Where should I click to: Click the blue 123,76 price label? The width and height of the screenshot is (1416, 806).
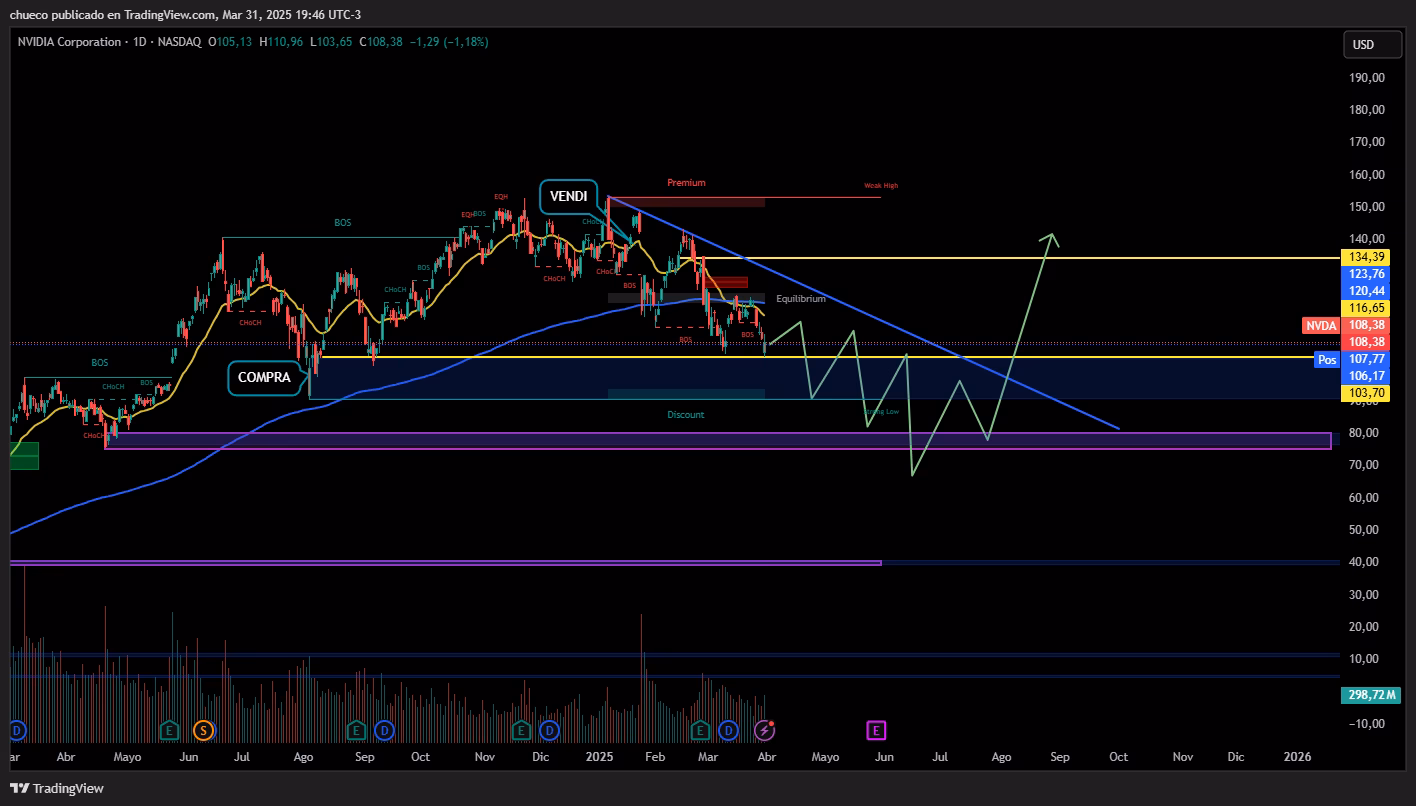[1366, 274]
